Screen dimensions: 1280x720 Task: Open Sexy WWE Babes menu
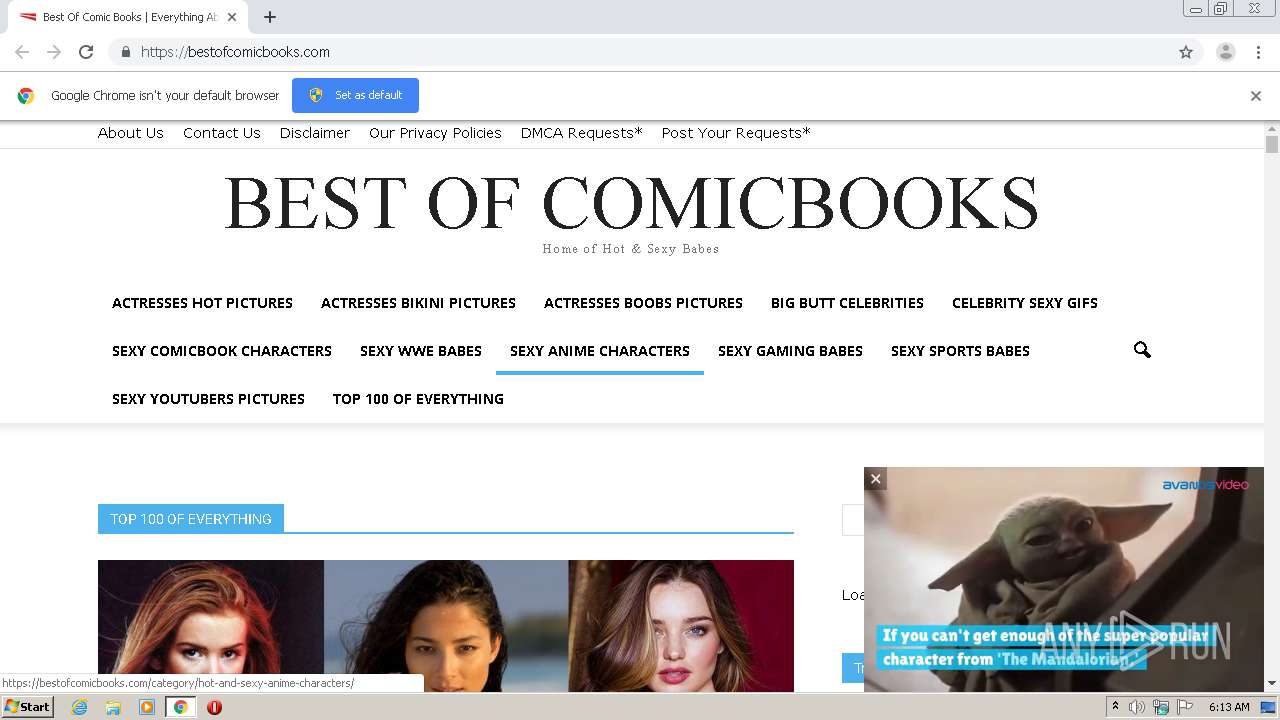coord(421,351)
